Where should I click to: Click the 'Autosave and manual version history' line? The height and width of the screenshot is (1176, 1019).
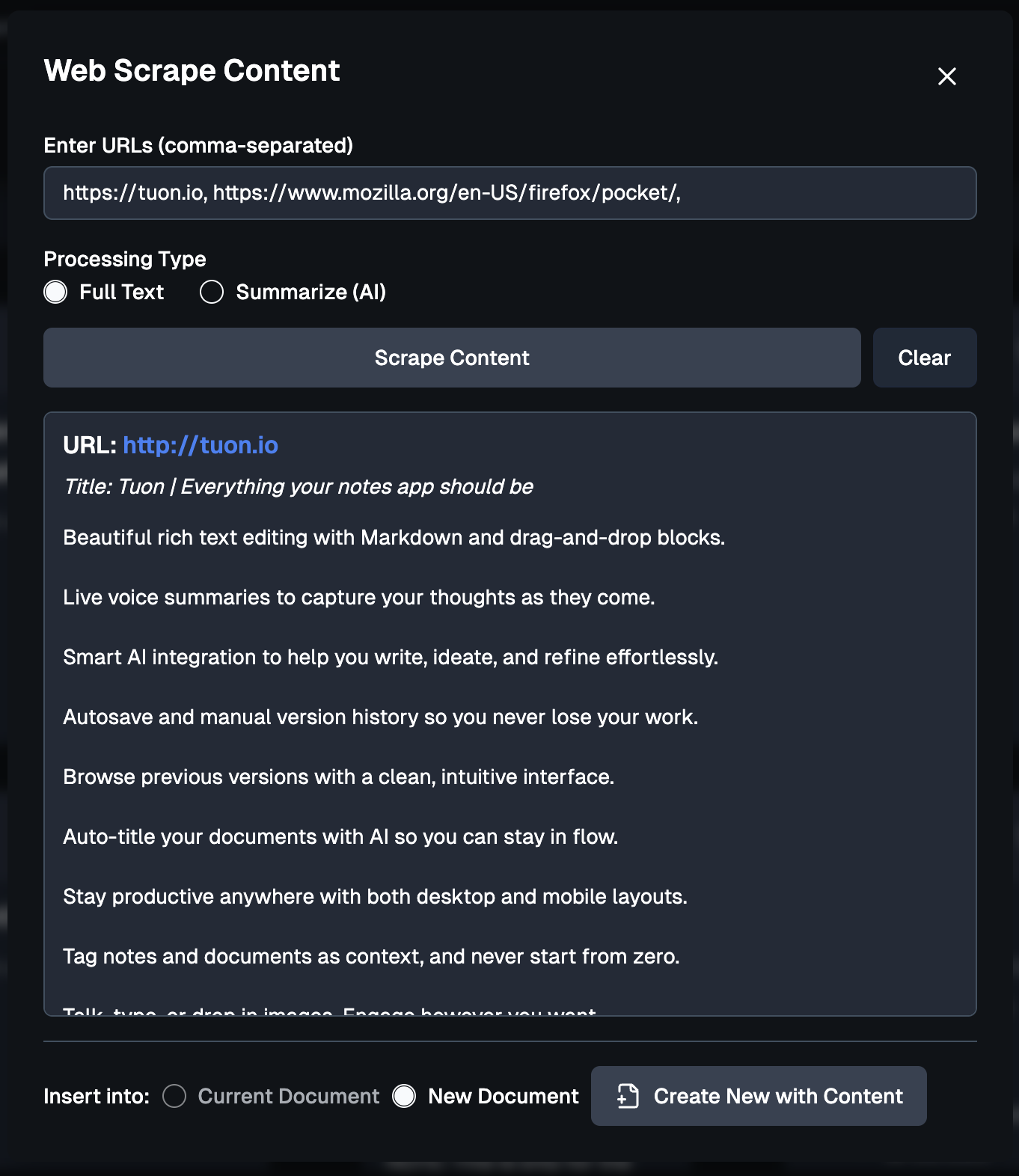coord(381,717)
